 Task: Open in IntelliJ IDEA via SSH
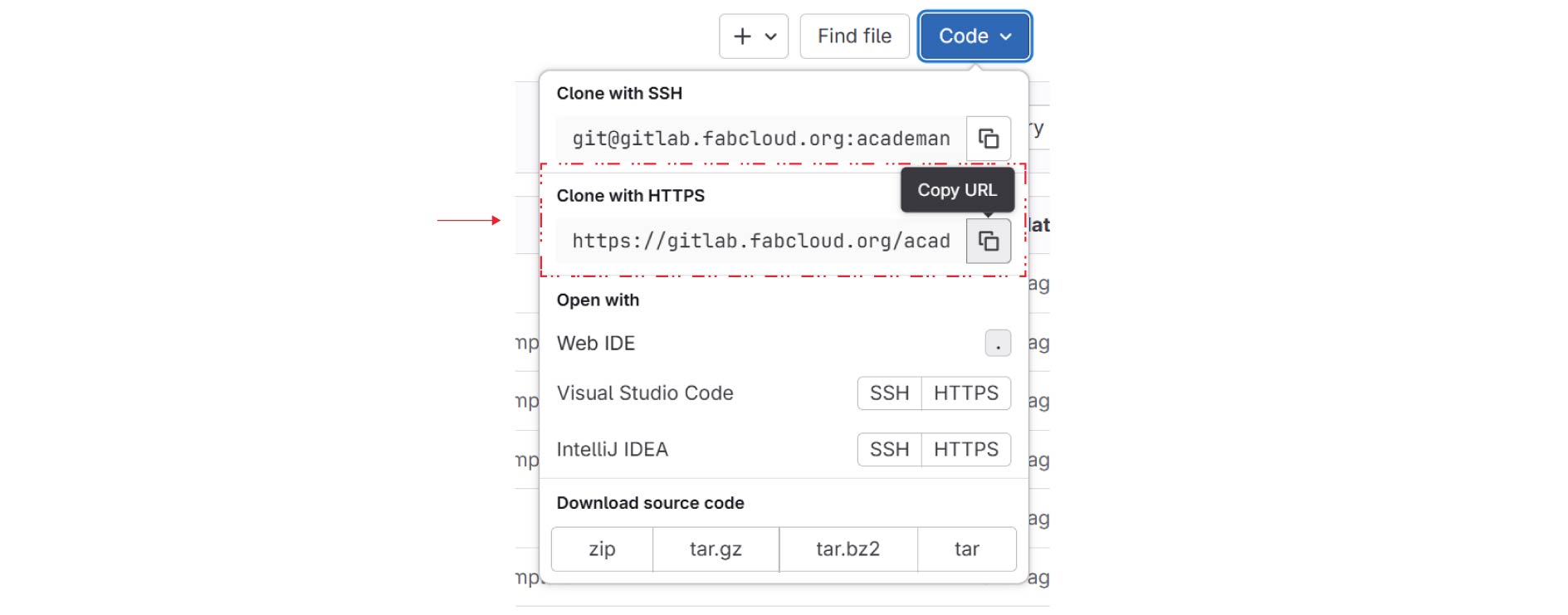pos(889,450)
